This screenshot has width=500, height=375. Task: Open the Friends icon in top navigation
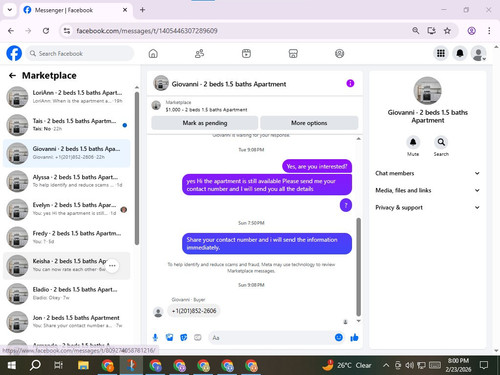click(x=199, y=53)
